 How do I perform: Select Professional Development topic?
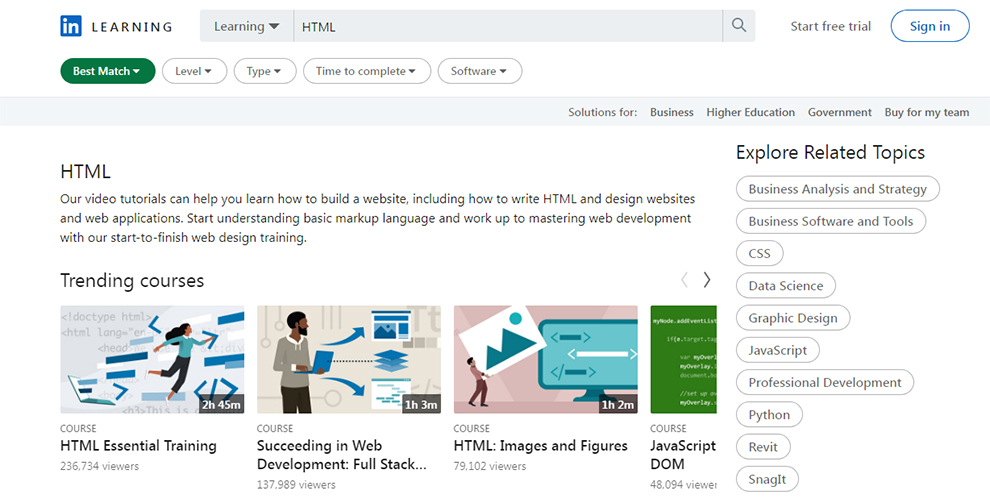(x=825, y=382)
